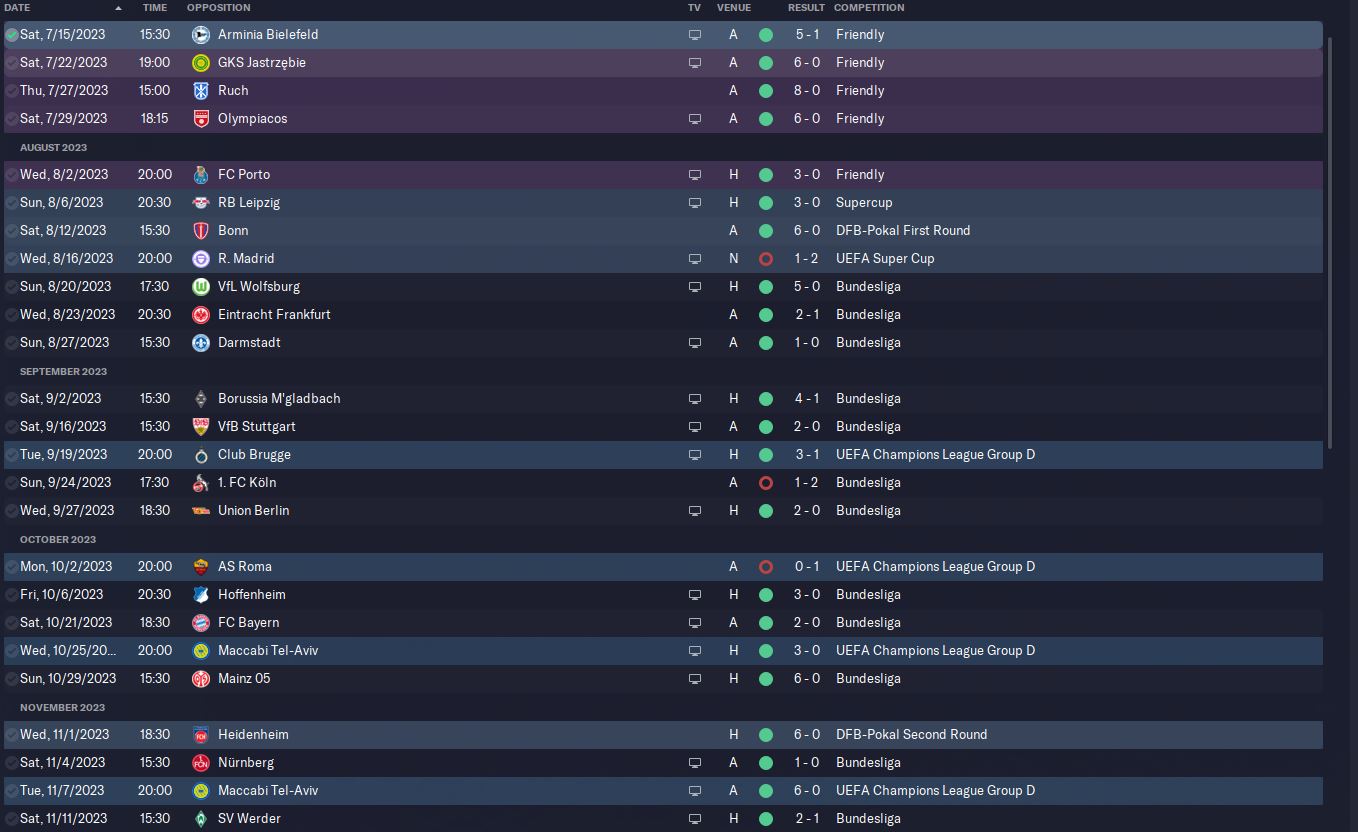1358x832 pixels.
Task: Sort by the Result column header
Action: click(806, 8)
